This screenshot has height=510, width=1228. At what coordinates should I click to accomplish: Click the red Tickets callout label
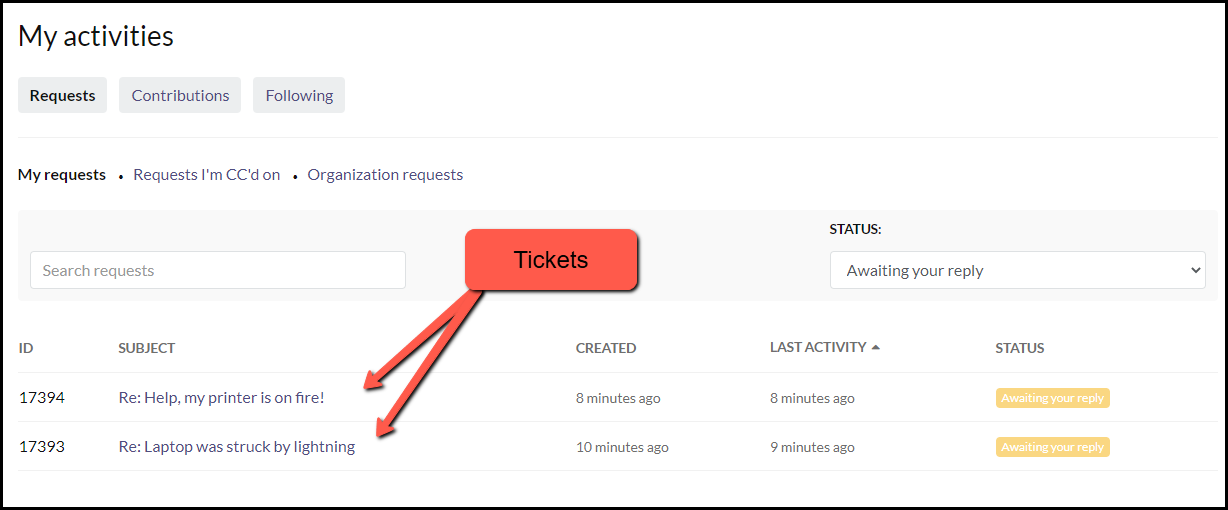point(551,260)
